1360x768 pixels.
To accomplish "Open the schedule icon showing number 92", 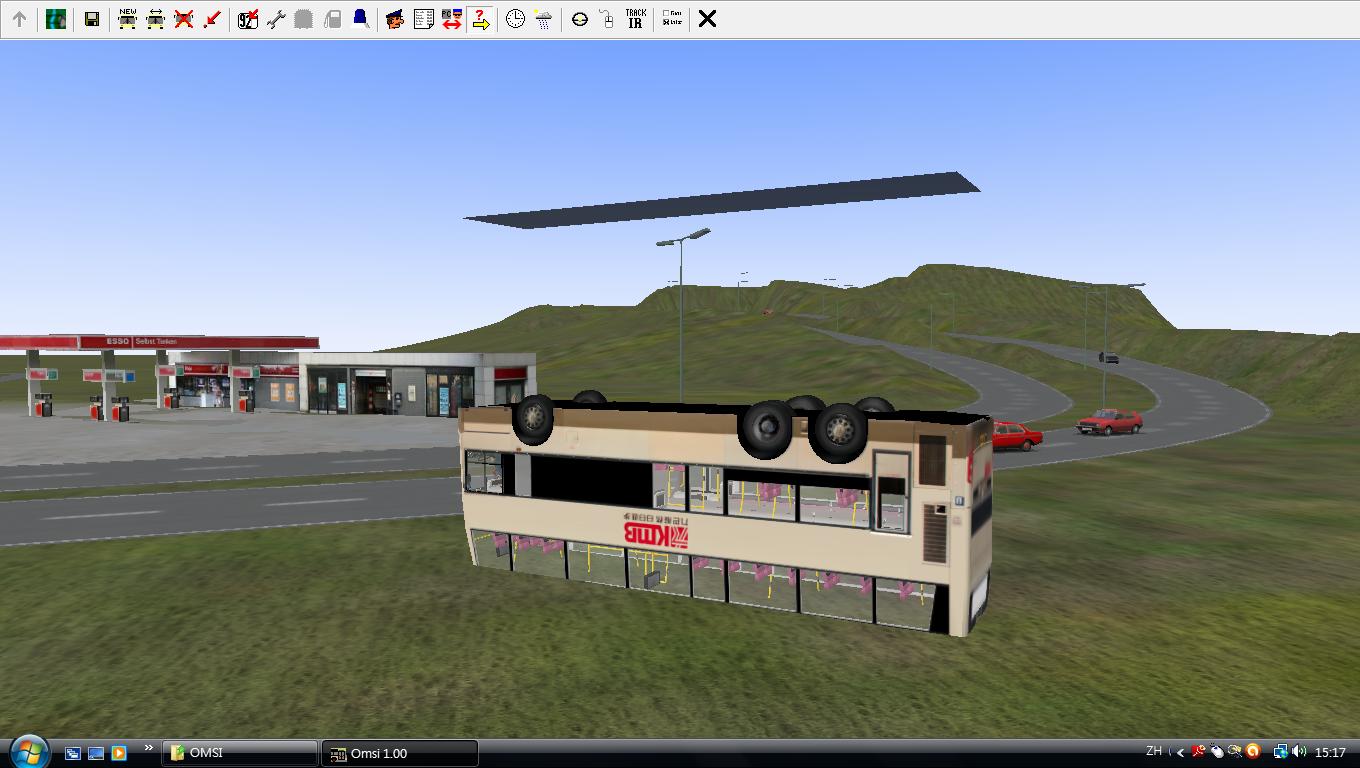I will pyautogui.click(x=248, y=19).
